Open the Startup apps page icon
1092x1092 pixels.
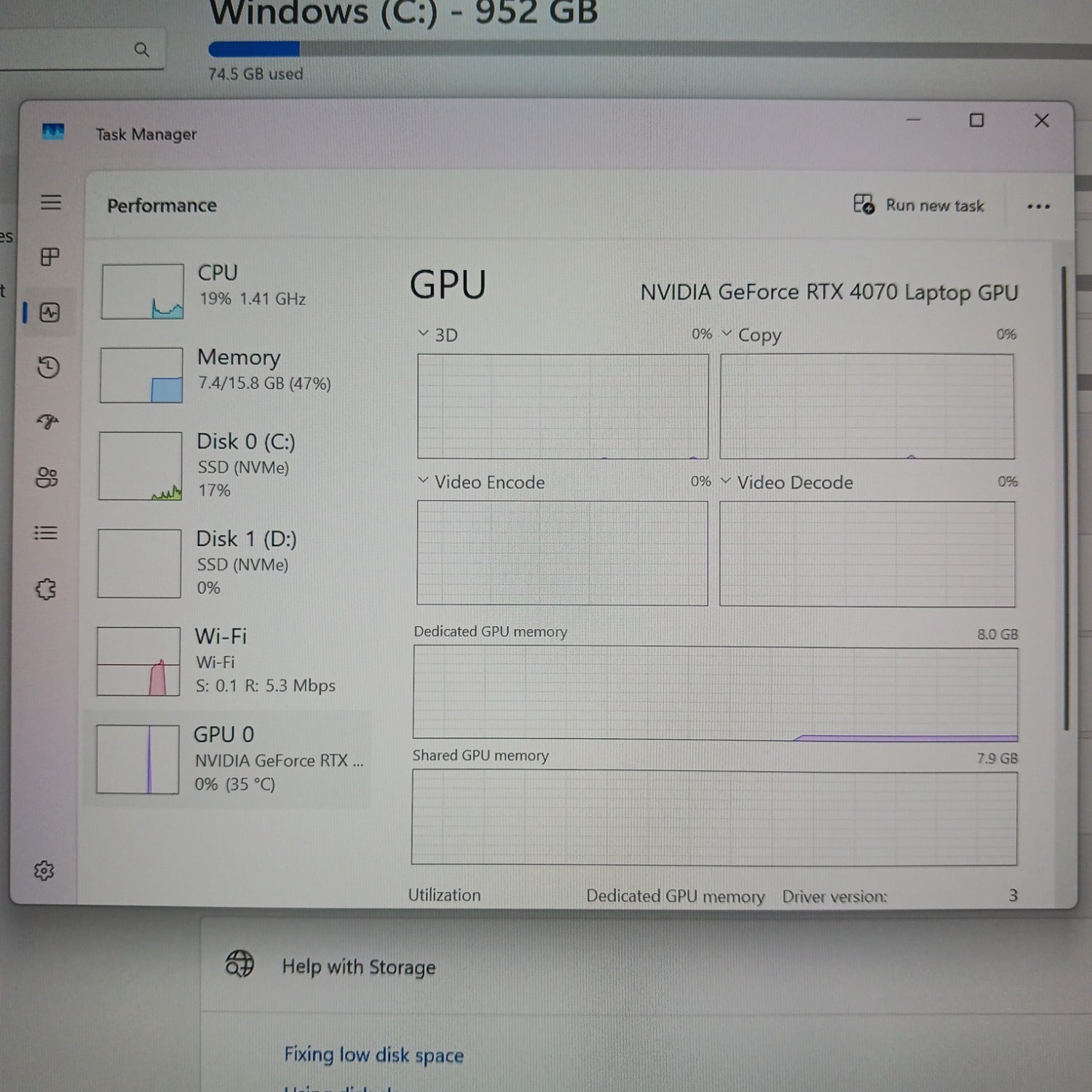[47, 422]
